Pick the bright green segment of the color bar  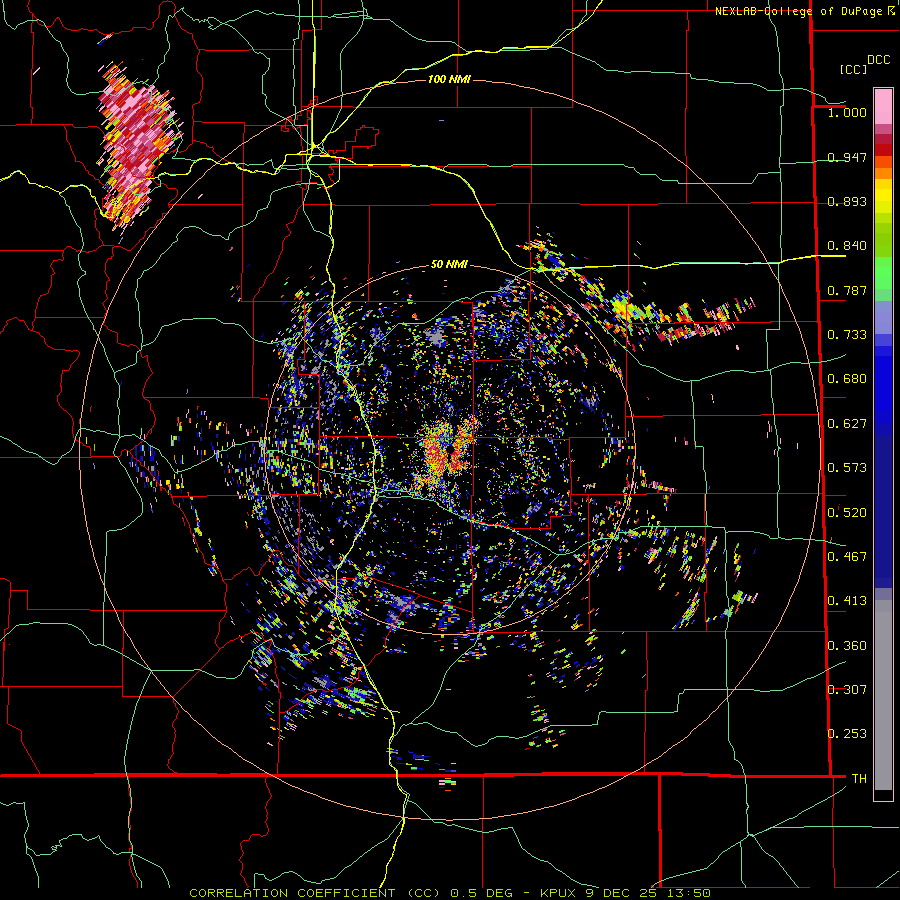[x=883, y=273]
